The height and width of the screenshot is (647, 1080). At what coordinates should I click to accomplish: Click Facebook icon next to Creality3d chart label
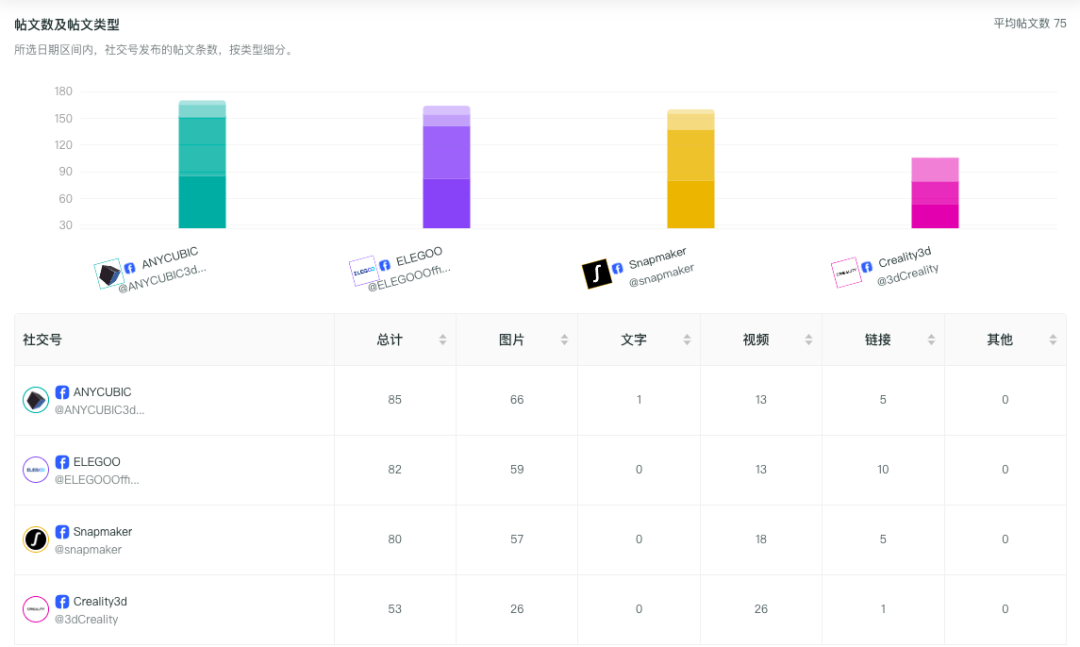(867, 267)
